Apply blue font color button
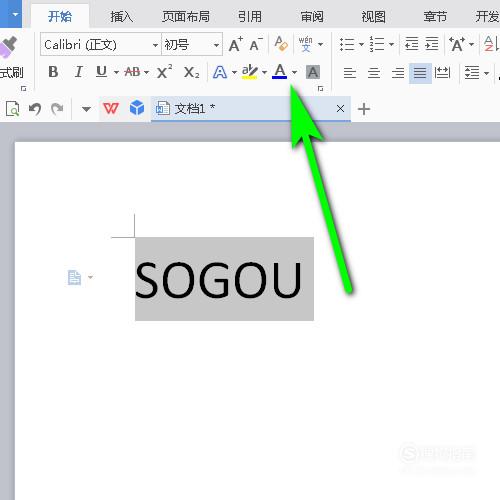 [280, 71]
